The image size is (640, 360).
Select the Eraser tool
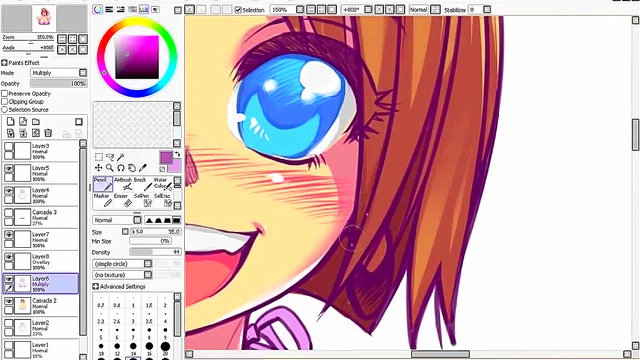point(123,200)
